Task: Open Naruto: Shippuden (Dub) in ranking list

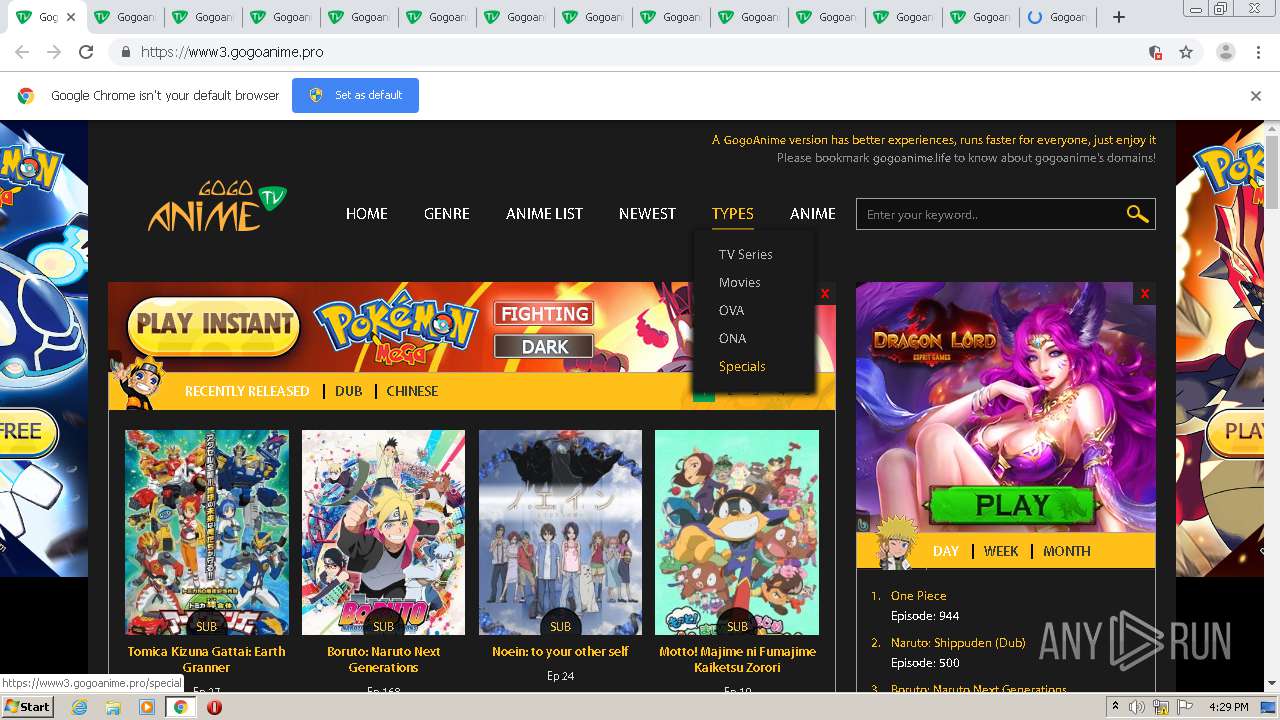Action: pyautogui.click(x=958, y=643)
